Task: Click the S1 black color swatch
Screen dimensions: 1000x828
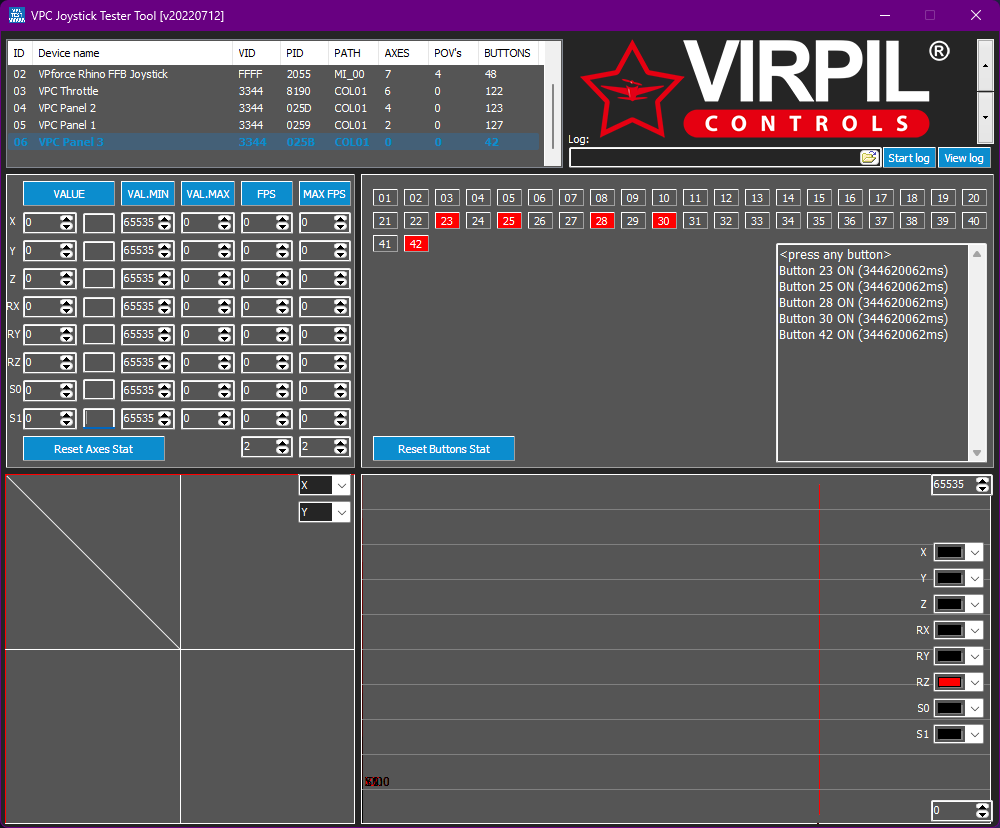Action: tap(950, 734)
